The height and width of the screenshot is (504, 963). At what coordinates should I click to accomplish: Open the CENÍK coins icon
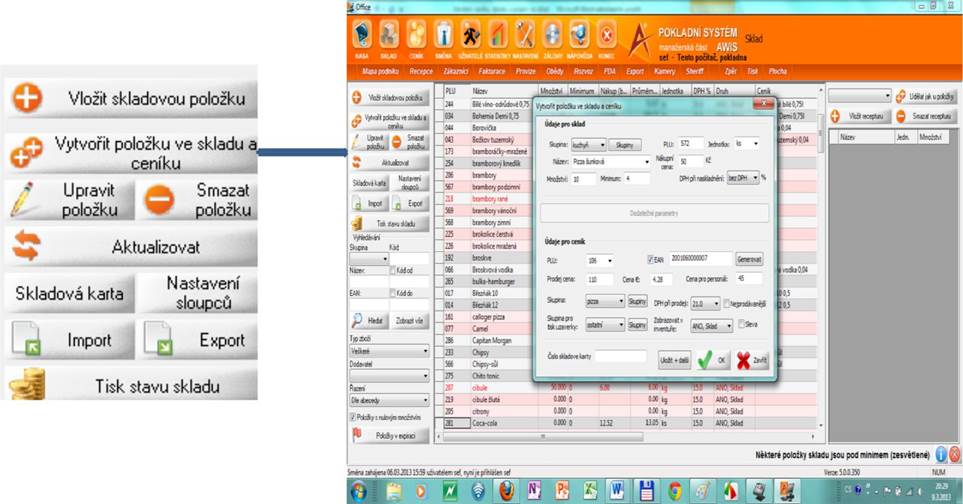pyautogui.click(x=416, y=35)
